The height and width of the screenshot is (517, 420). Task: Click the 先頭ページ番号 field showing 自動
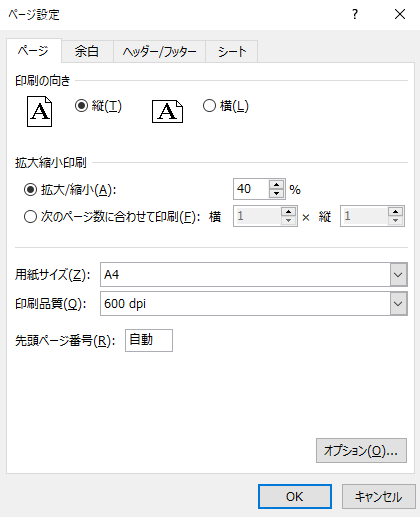tap(149, 340)
